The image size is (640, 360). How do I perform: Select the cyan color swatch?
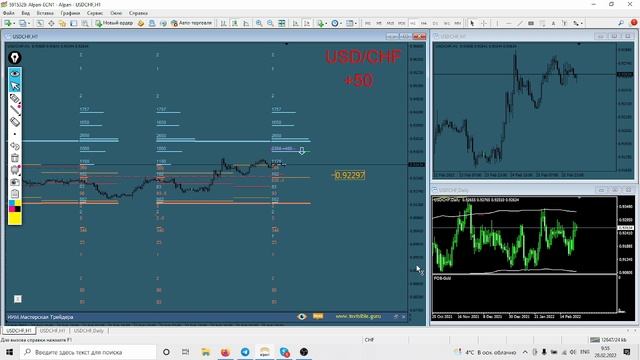click(12, 203)
